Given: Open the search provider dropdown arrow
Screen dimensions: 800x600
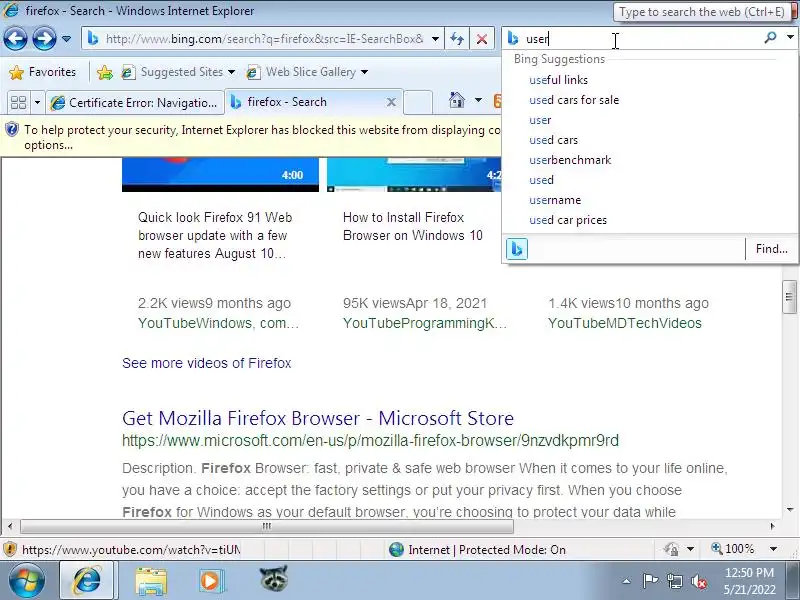Looking at the screenshot, I should click(x=790, y=37).
